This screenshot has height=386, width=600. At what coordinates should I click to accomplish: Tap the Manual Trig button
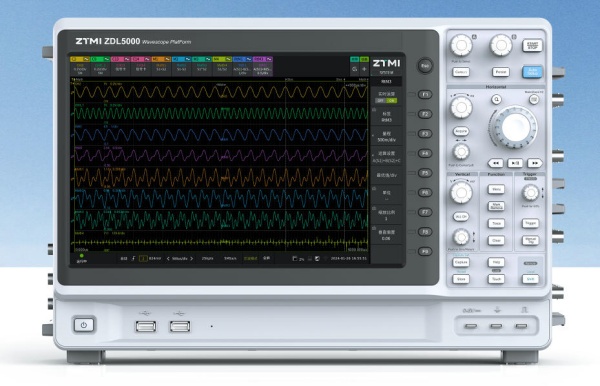click(530, 240)
